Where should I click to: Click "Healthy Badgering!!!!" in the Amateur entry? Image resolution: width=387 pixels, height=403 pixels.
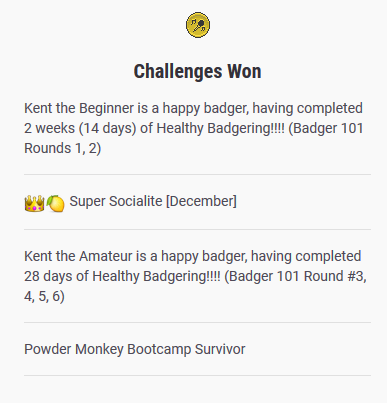point(156,276)
